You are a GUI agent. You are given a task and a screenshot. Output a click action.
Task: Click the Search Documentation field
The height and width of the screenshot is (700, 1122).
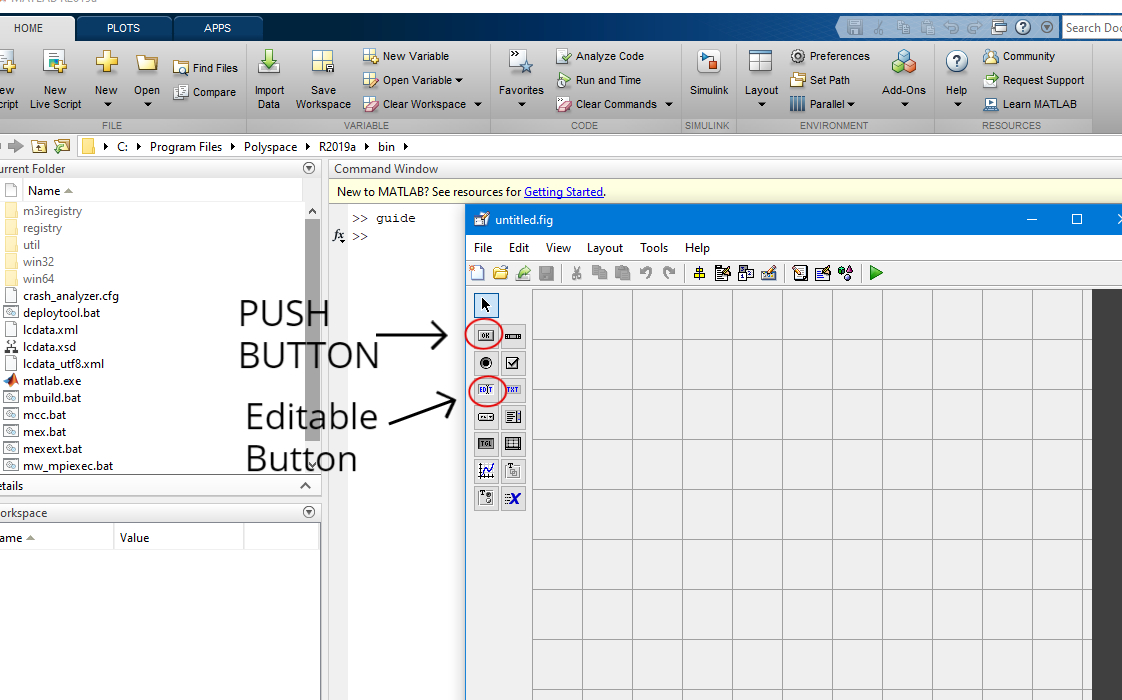tap(1092, 28)
